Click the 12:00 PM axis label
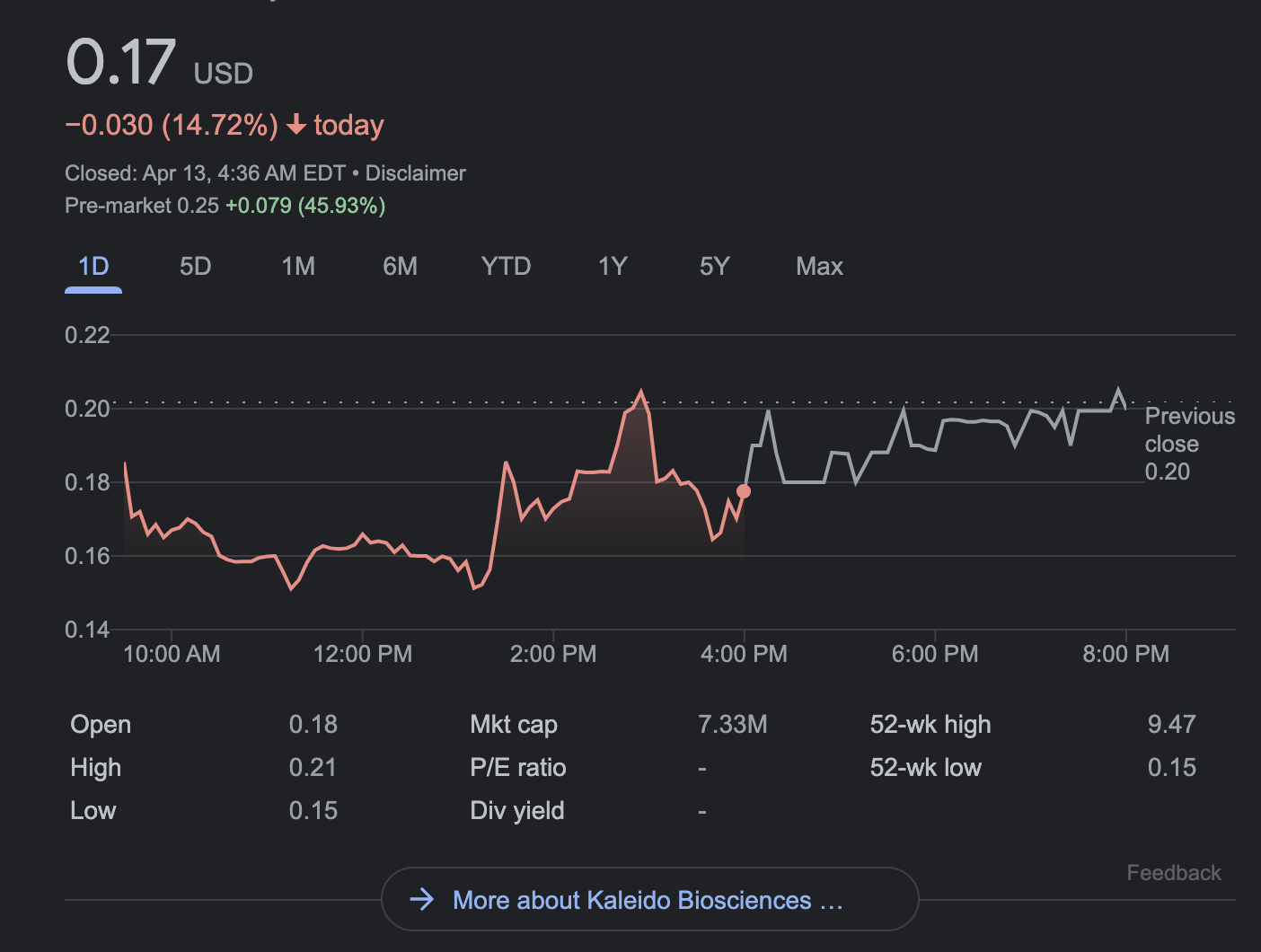 (363, 654)
